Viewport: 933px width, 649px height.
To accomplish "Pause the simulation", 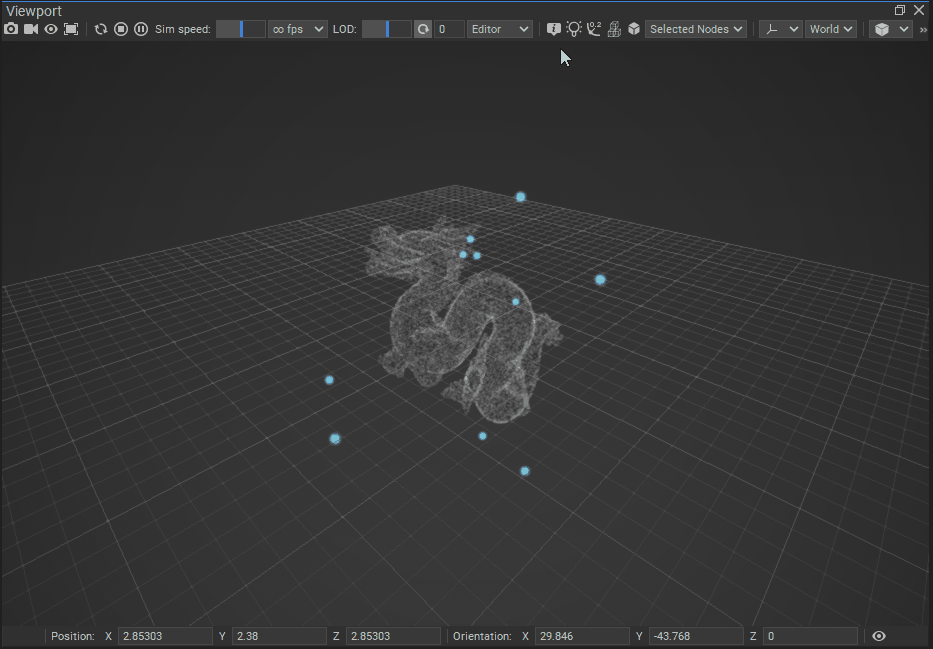I will click(141, 29).
